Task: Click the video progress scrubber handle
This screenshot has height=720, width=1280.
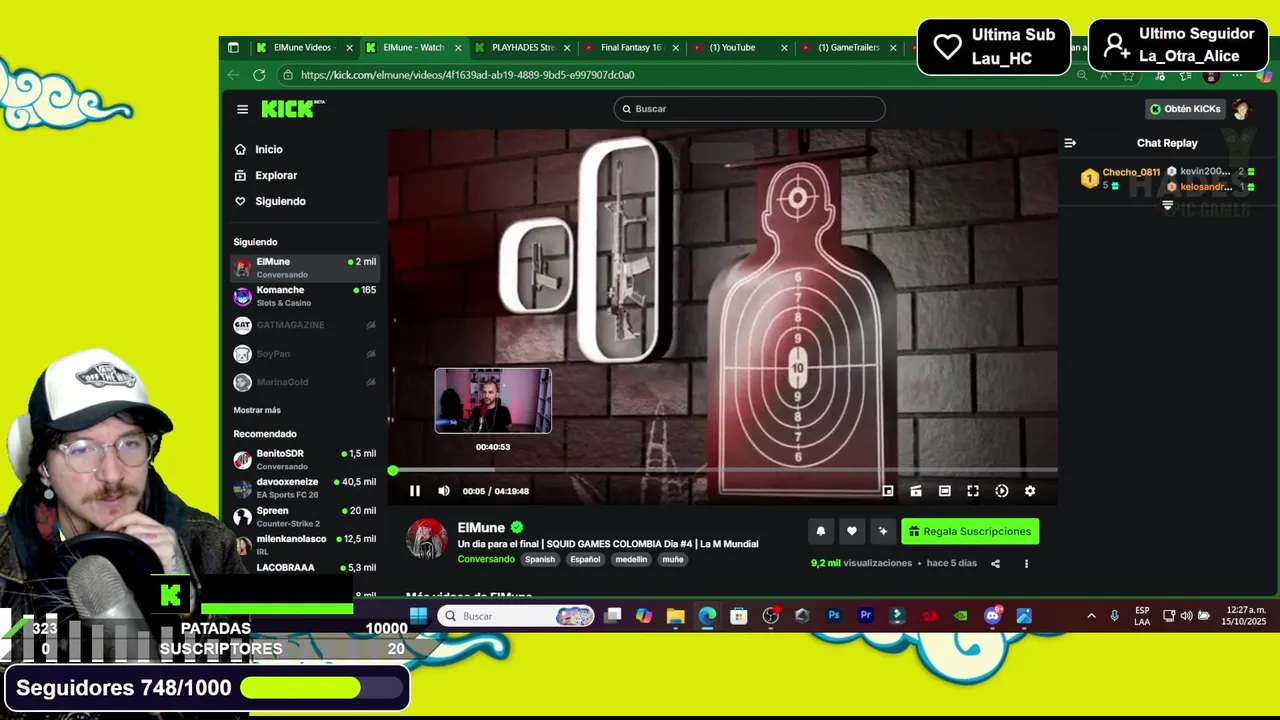Action: click(393, 470)
